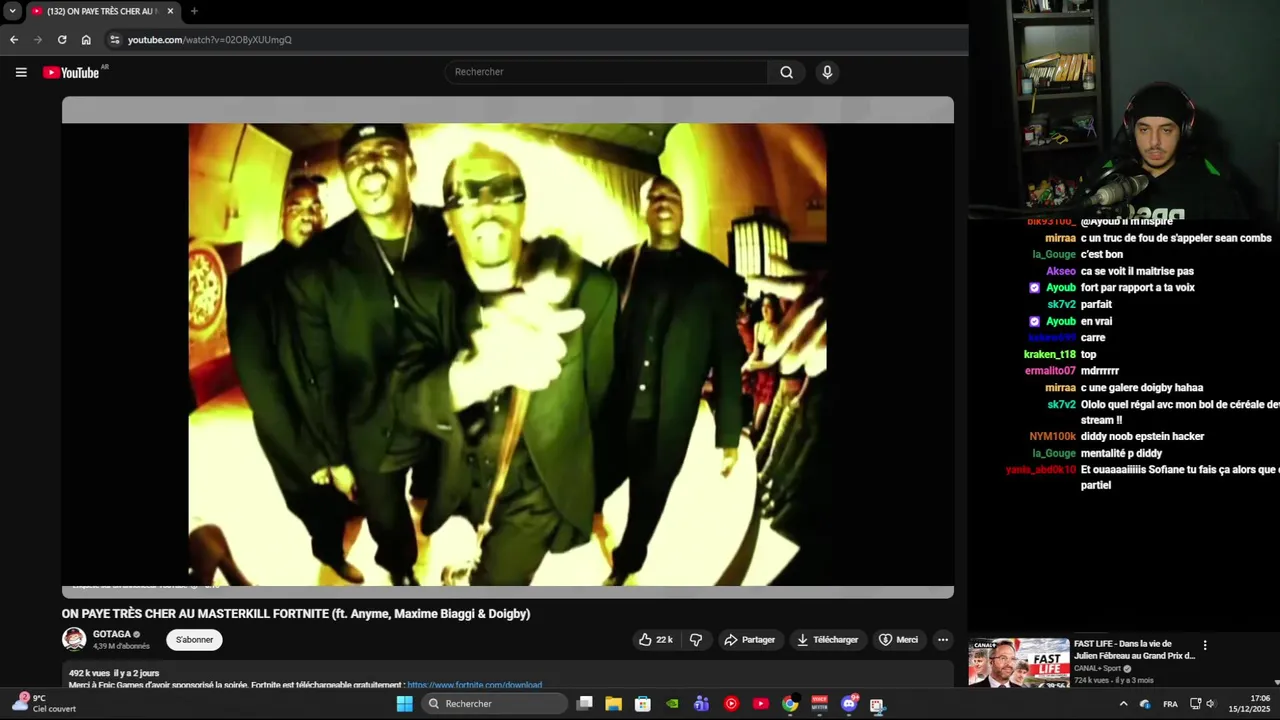The width and height of the screenshot is (1280, 720).
Task: Click the Télécharger download button
Action: point(827,640)
